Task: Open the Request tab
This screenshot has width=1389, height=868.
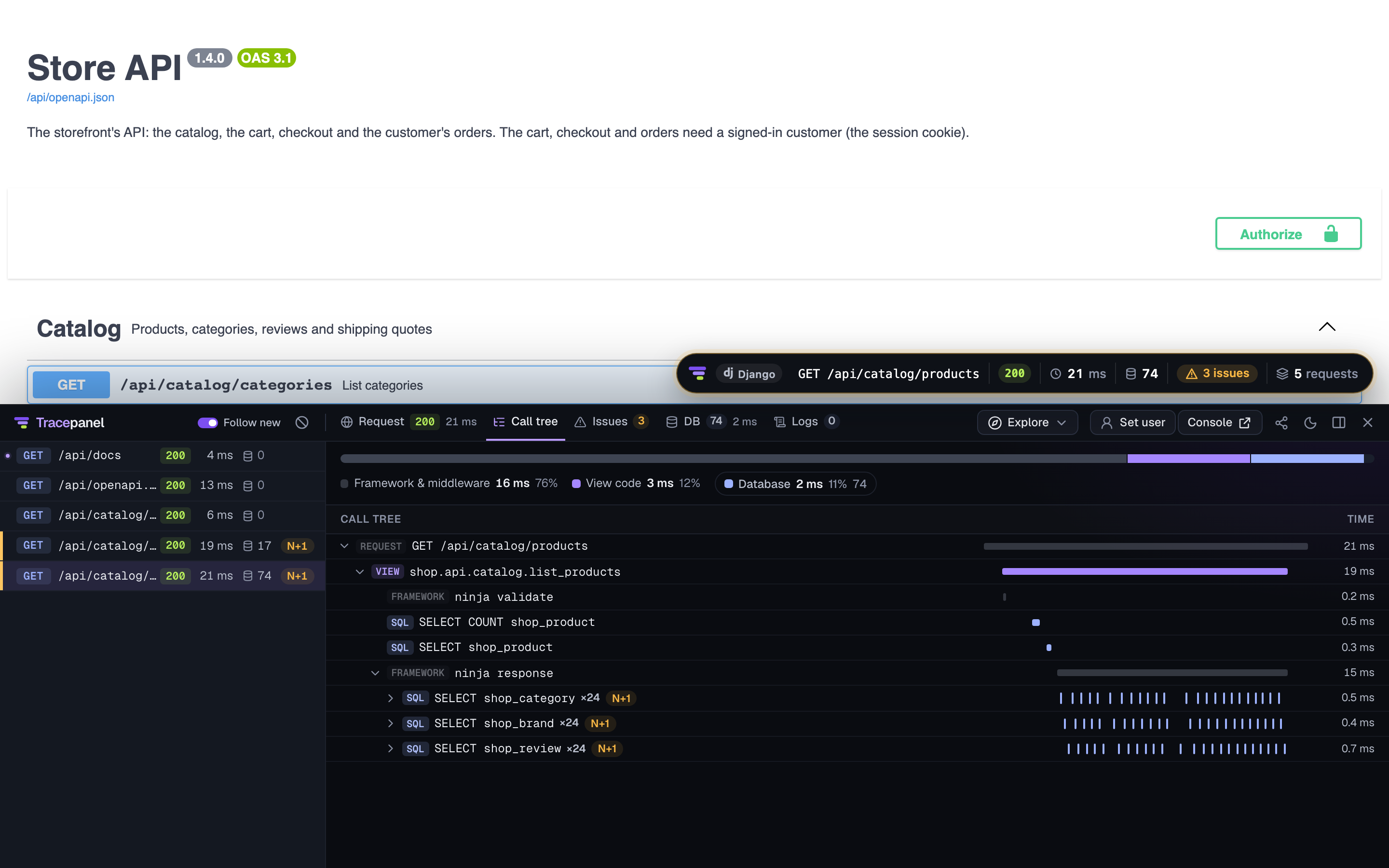Action: tap(408, 422)
